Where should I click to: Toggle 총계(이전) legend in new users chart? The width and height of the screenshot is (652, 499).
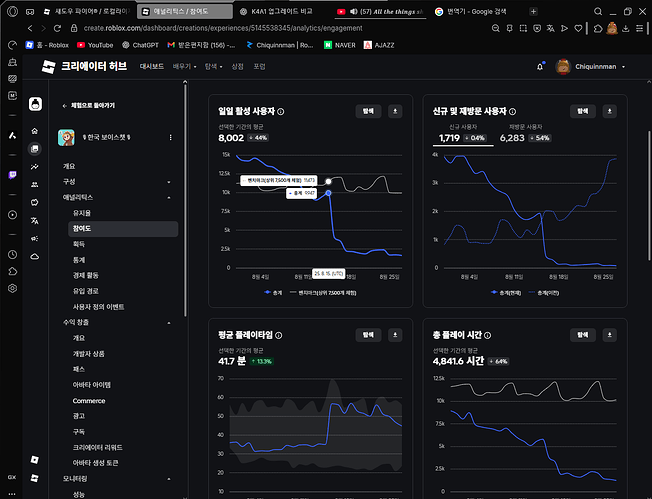(x=544, y=293)
